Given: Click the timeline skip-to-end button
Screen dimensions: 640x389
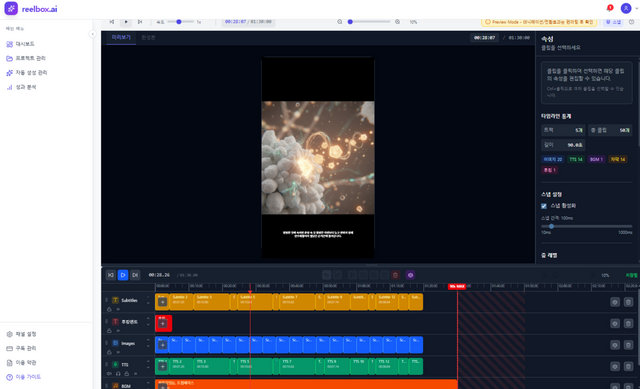Looking at the screenshot, I should pos(135,275).
